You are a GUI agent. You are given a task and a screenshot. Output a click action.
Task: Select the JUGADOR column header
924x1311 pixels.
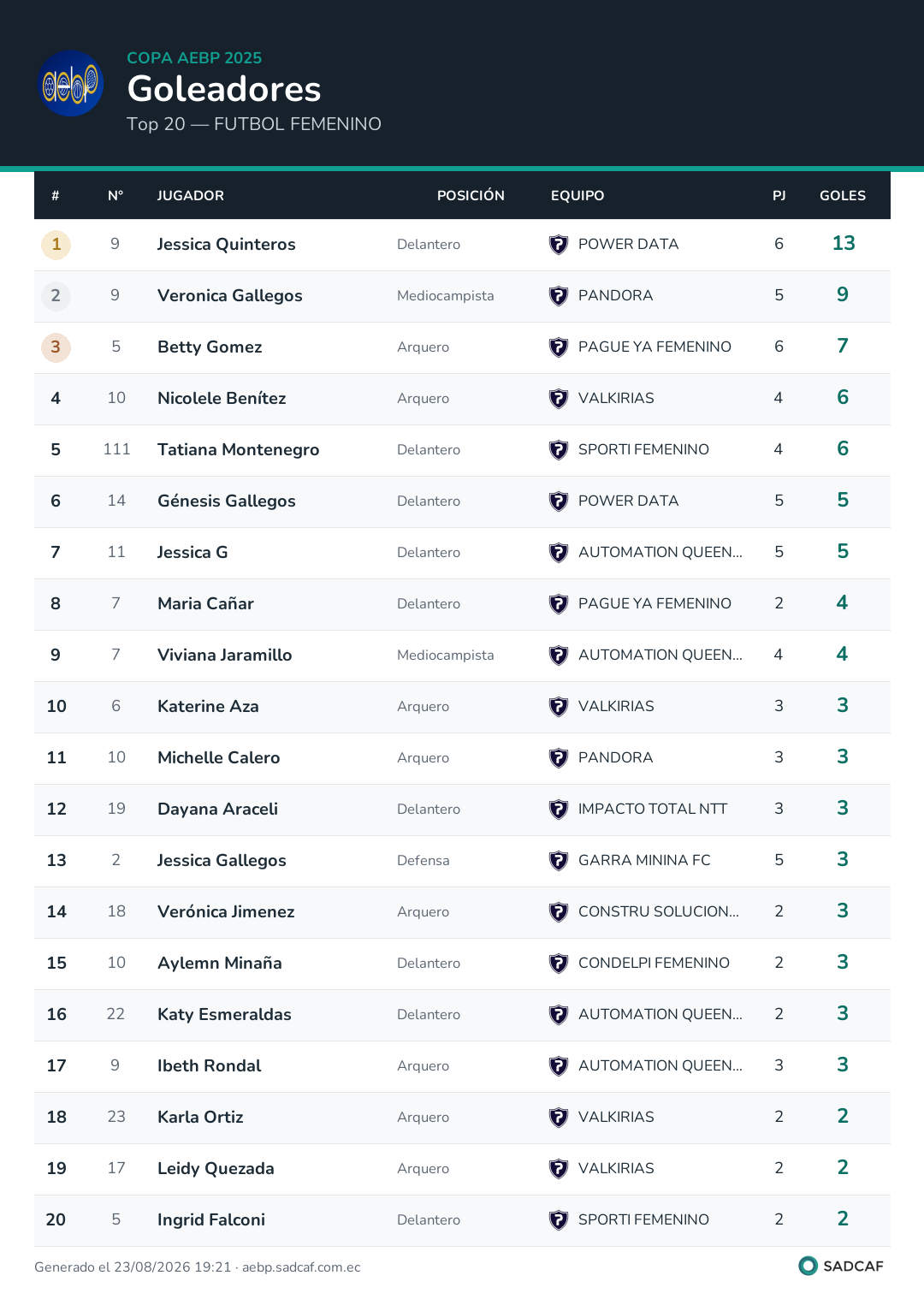(191, 196)
